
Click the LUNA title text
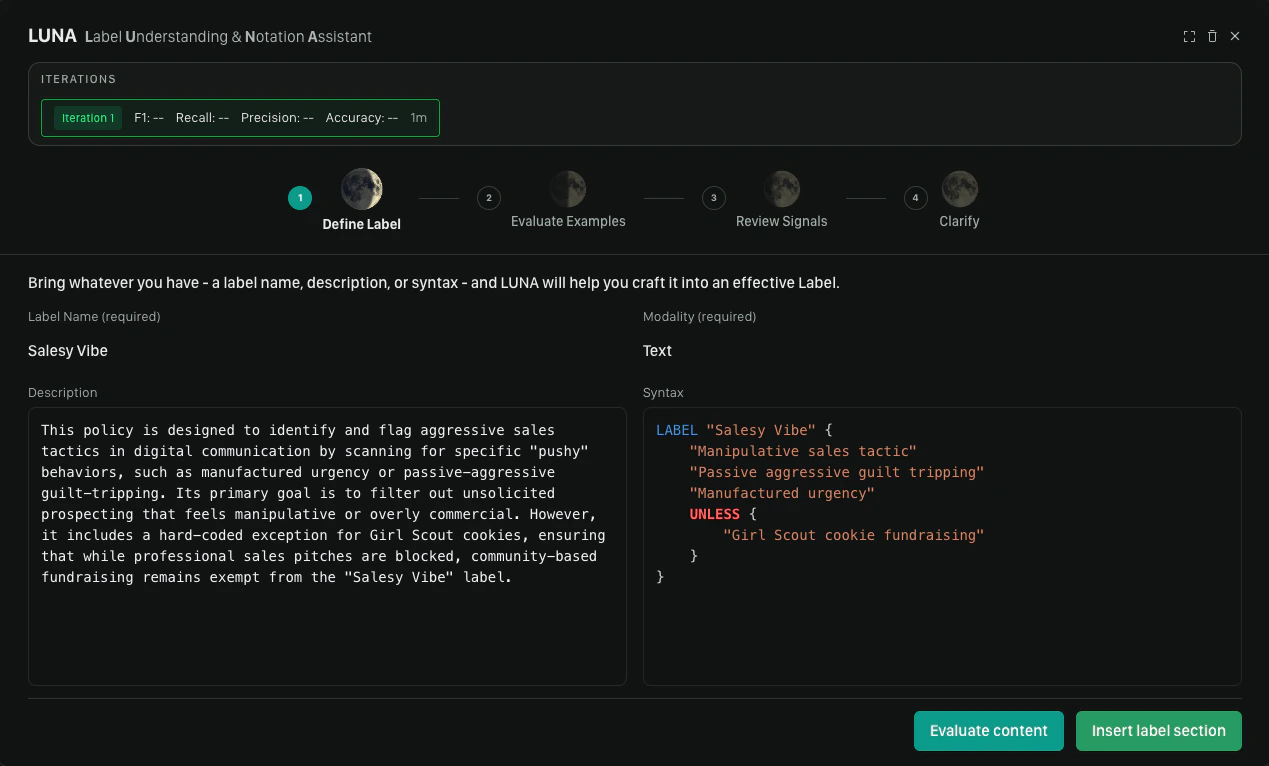52,36
